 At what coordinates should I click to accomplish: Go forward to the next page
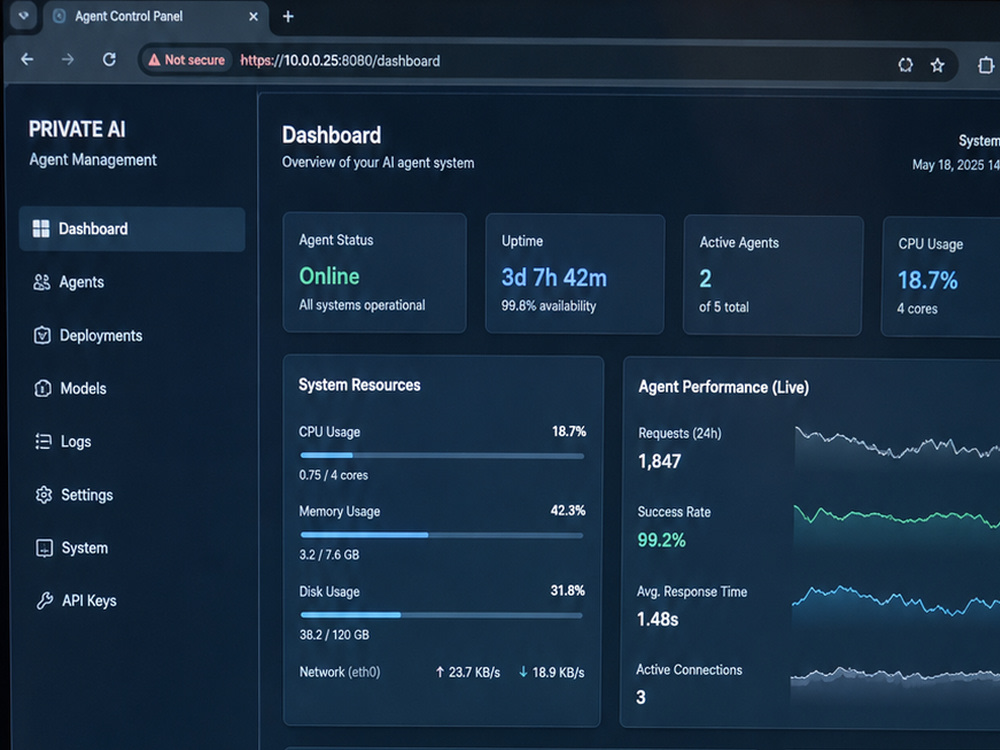[x=68, y=59]
